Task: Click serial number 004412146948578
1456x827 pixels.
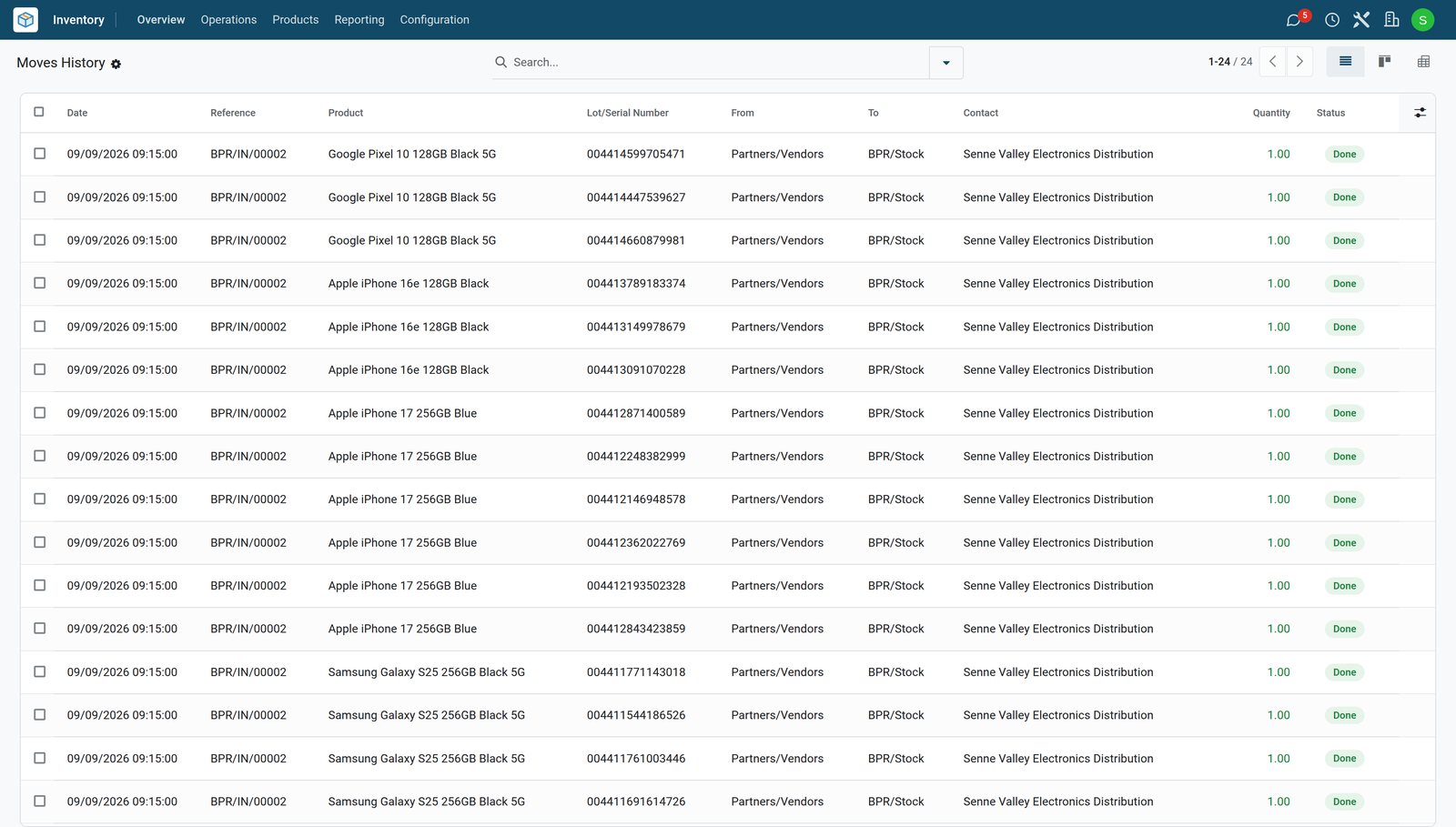Action: (636, 499)
